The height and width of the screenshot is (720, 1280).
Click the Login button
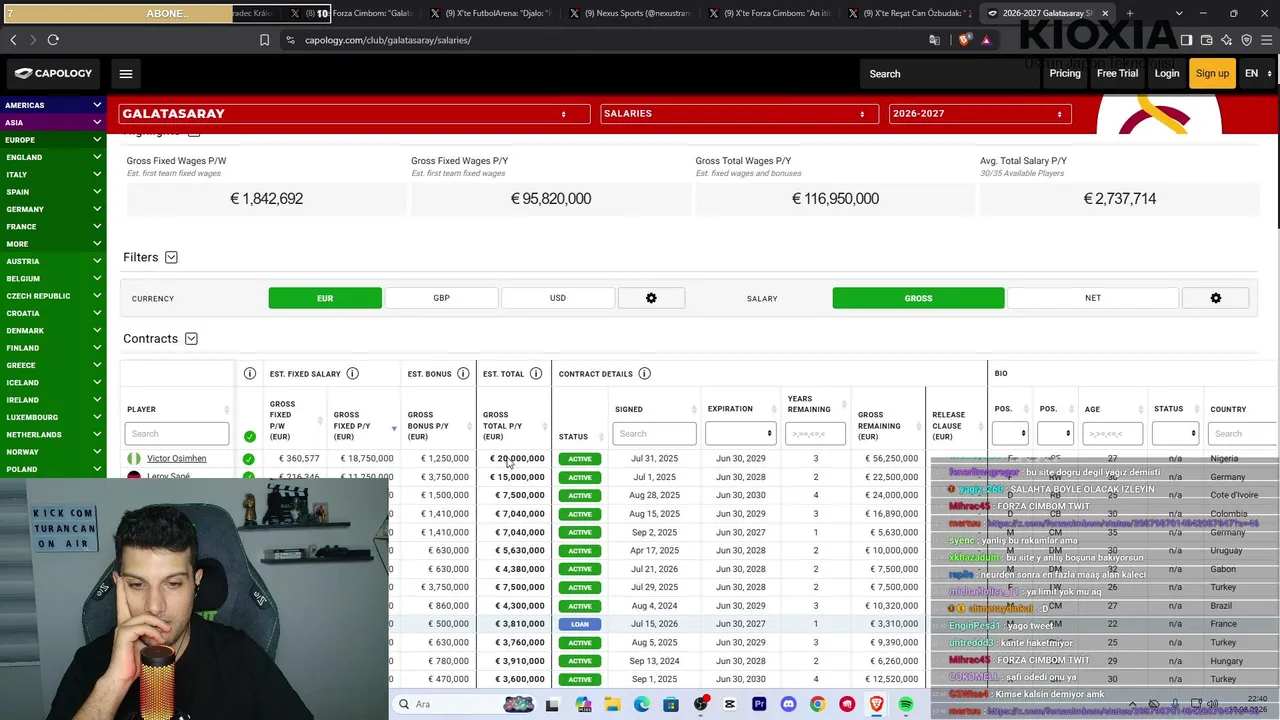click(1167, 73)
